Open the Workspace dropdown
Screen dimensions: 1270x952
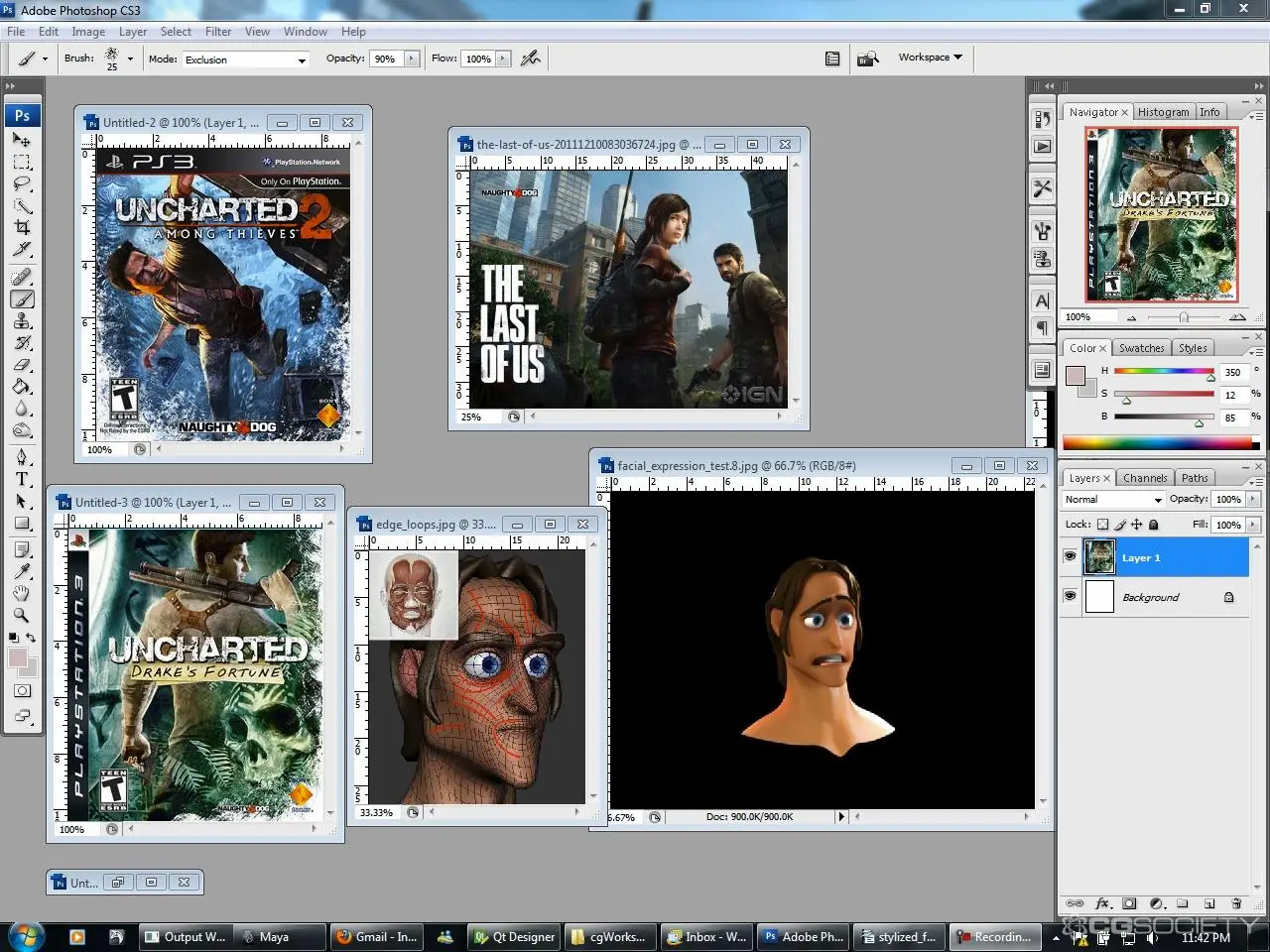click(930, 58)
